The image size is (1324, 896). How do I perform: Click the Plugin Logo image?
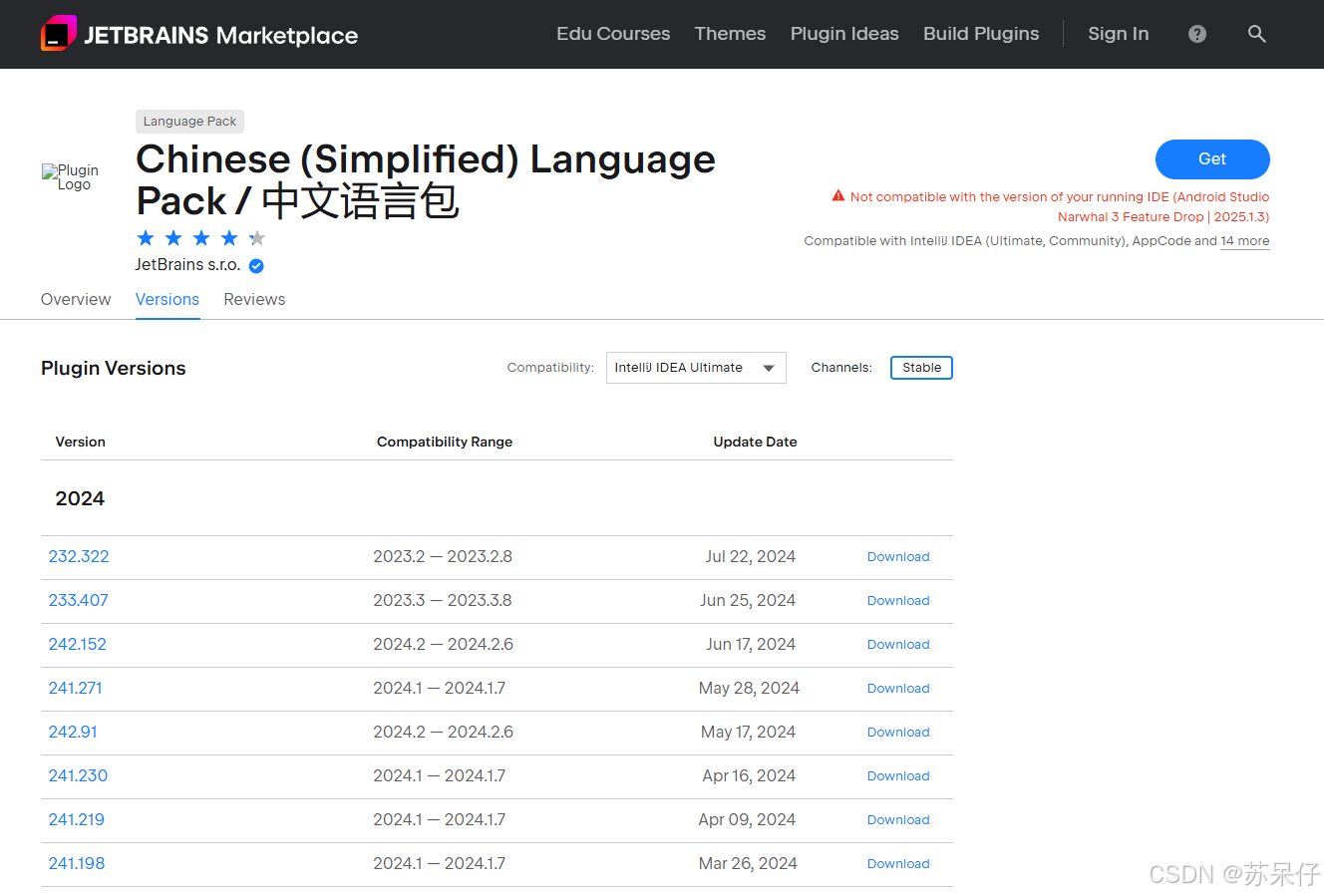[72, 177]
